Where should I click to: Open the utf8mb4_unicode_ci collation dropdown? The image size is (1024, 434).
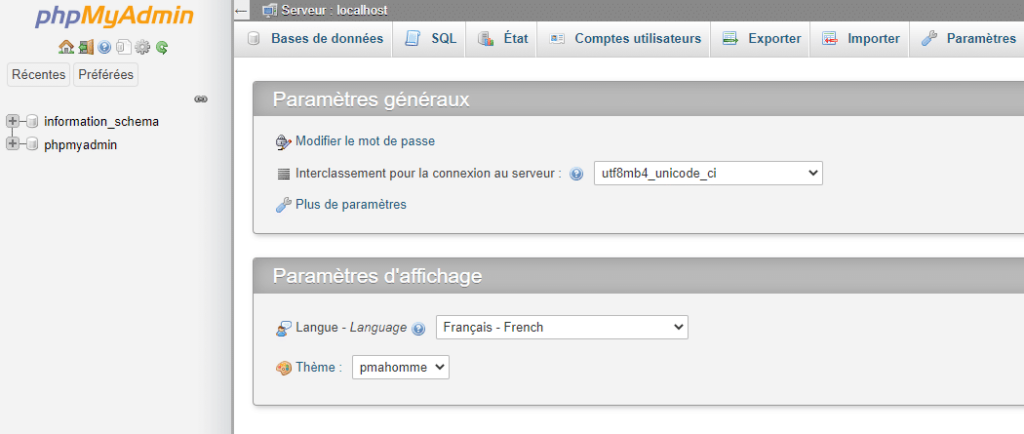[708, 174]
